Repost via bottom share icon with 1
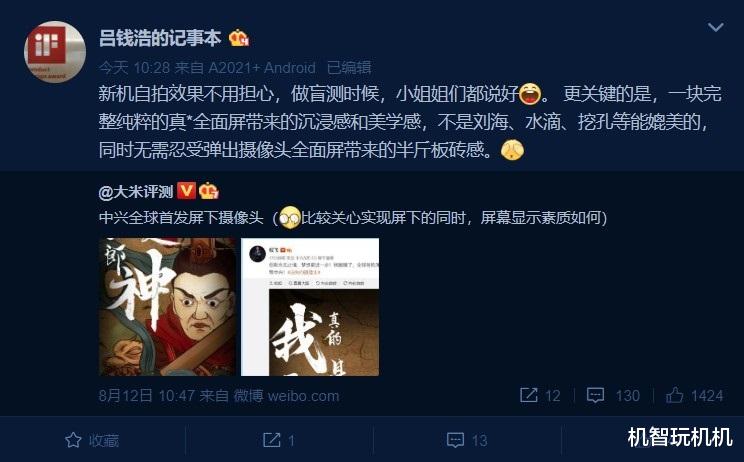The image size is (744, 462). [279, 440]
